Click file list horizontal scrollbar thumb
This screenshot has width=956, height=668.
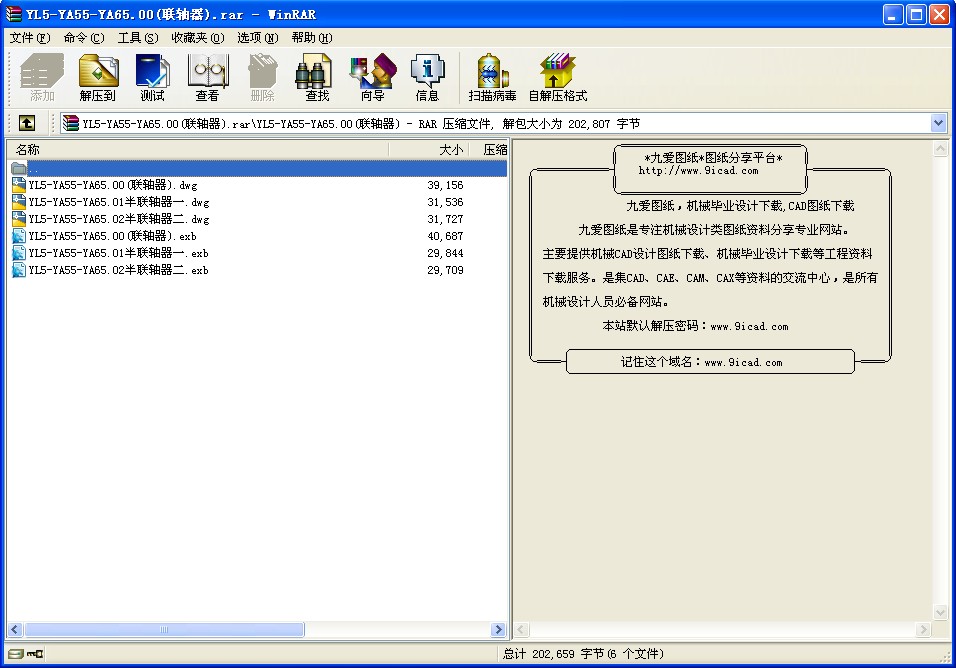164,630
